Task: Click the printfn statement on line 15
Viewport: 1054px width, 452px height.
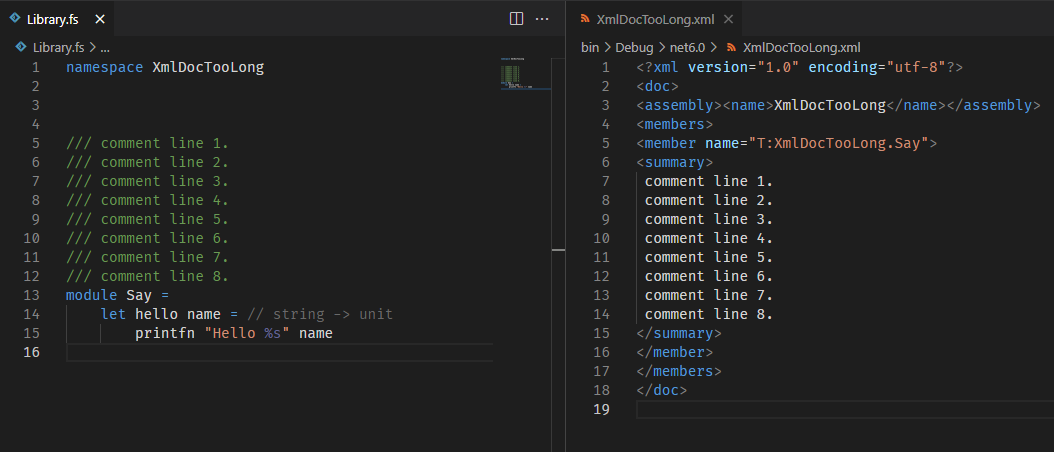Action: coord(234,333)
